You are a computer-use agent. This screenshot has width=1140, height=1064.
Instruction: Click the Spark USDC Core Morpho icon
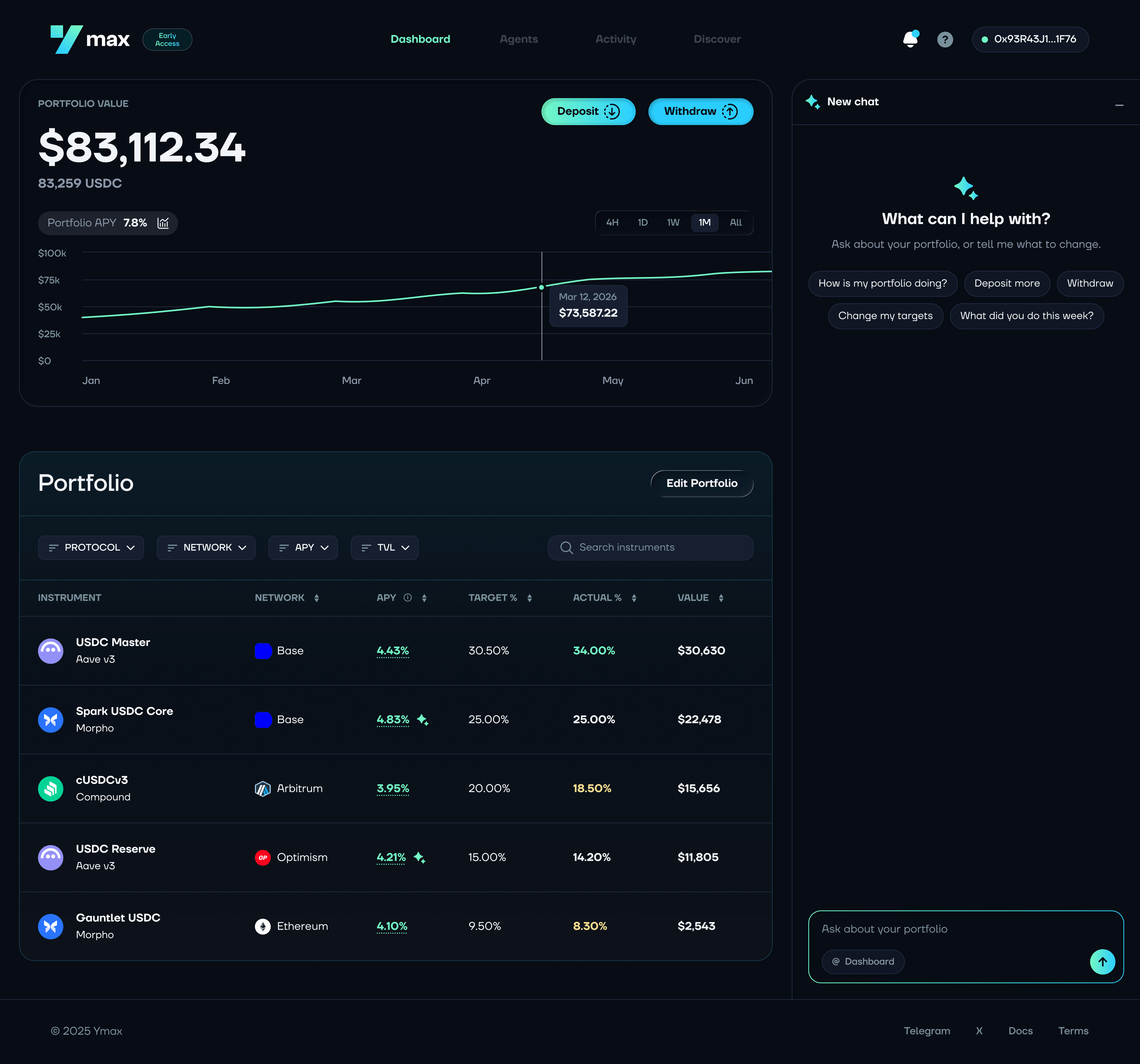(50, 720)
